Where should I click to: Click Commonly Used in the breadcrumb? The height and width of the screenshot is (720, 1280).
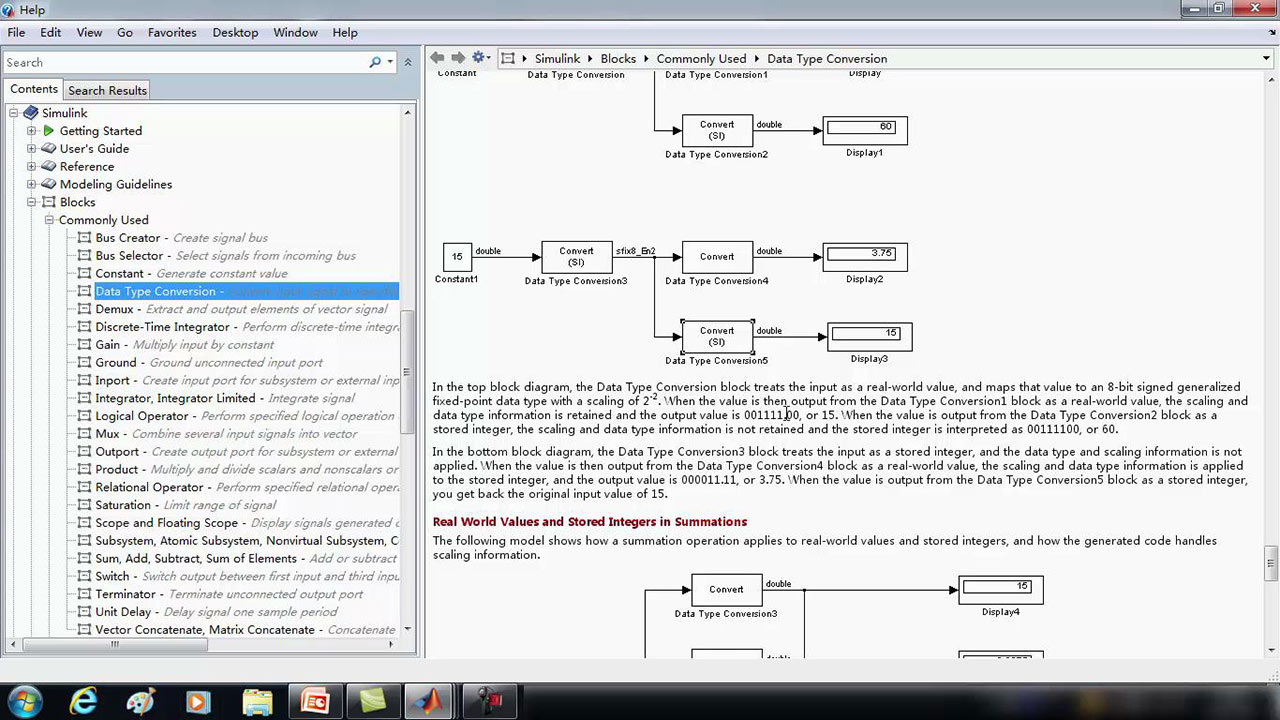pyautogui.click(x=701, y=58)
